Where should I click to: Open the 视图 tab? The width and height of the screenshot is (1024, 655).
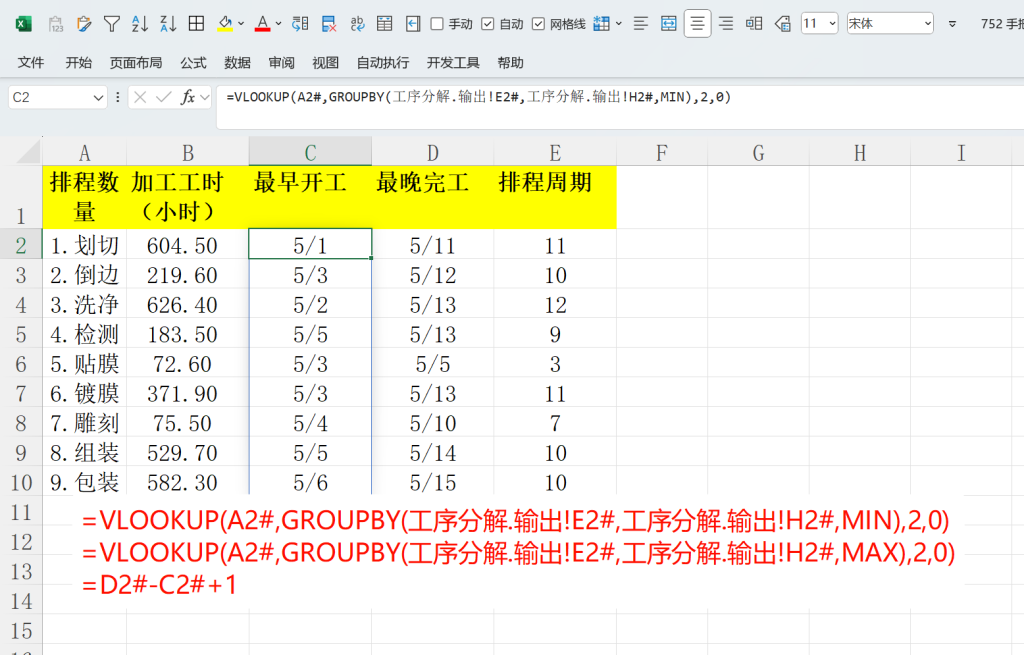pos(325,63)
